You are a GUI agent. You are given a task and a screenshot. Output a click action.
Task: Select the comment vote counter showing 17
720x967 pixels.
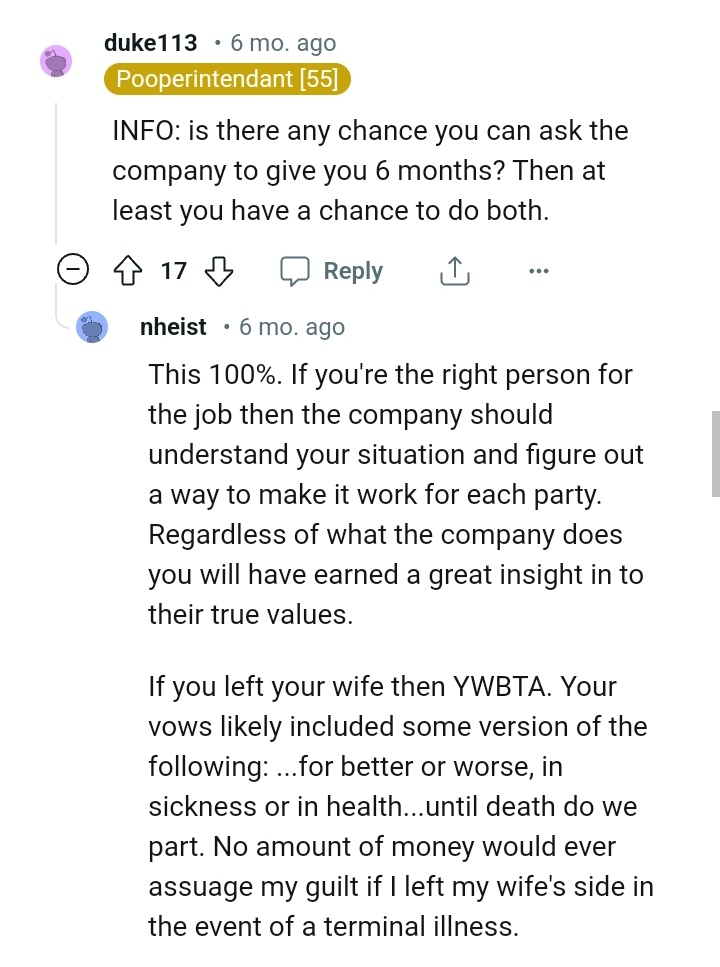[173, 270]
